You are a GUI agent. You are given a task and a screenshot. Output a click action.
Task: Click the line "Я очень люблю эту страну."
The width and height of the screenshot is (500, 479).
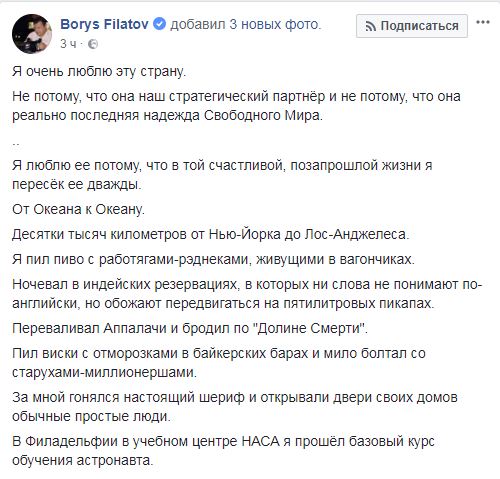pos(99,72)
